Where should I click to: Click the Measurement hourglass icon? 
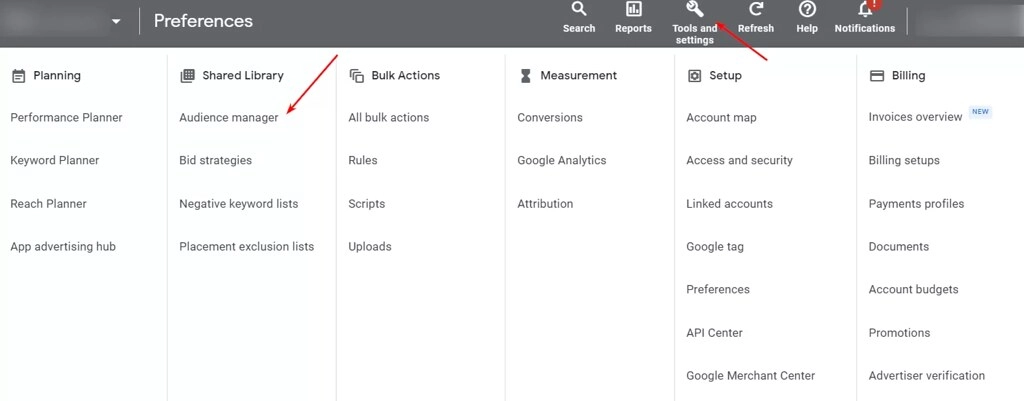525,76
